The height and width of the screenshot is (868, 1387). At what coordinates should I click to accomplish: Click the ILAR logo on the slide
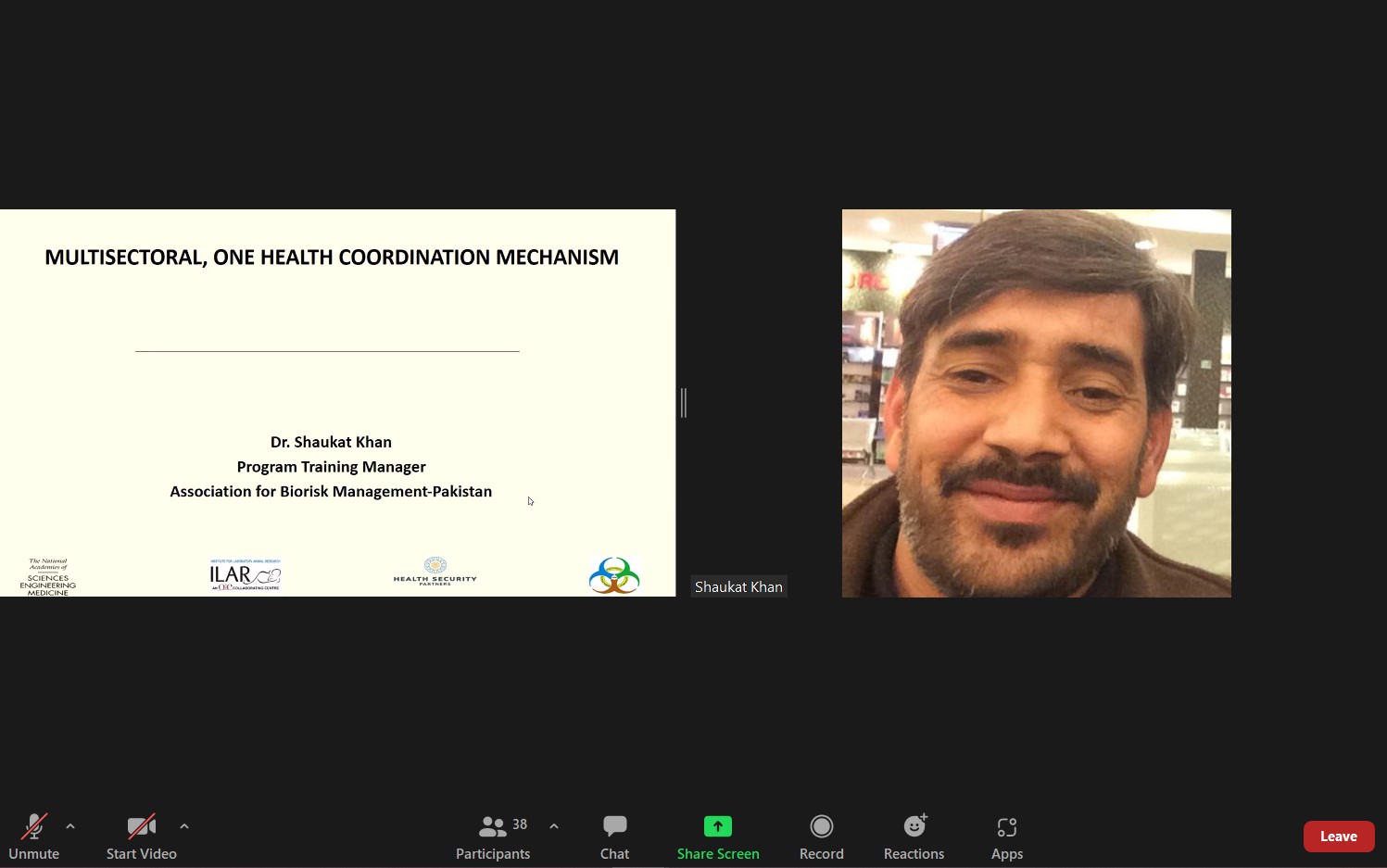pos(246,575)
